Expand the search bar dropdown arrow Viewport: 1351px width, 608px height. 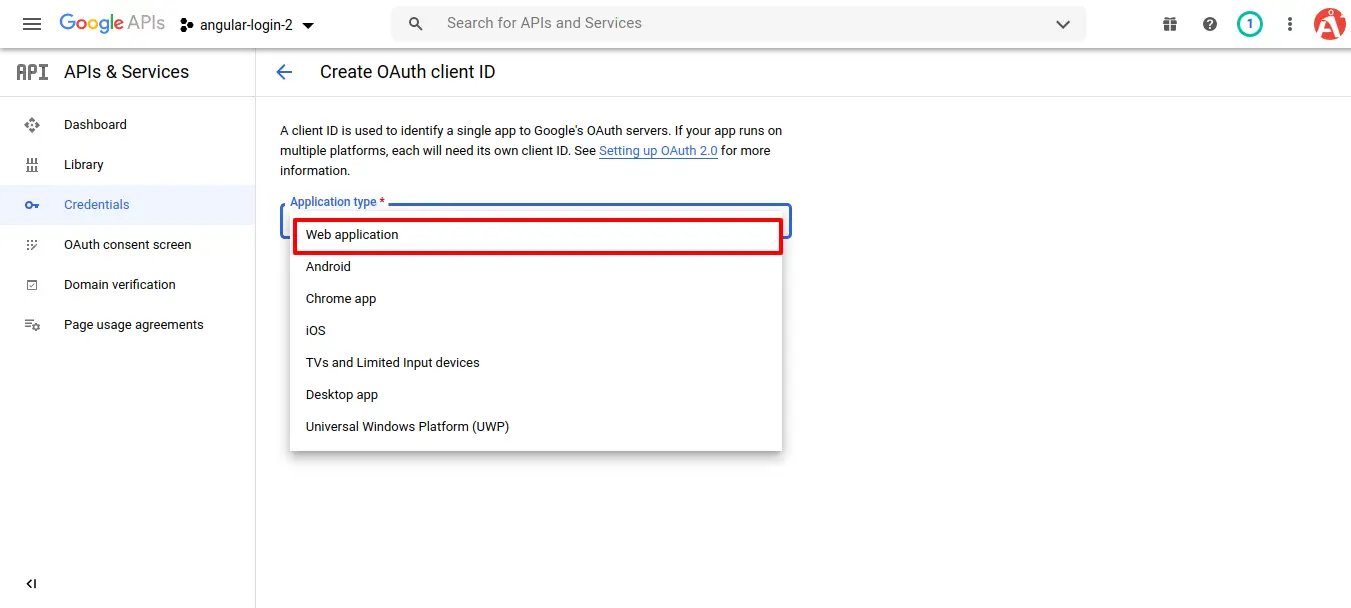click(x=1063, y=24)
